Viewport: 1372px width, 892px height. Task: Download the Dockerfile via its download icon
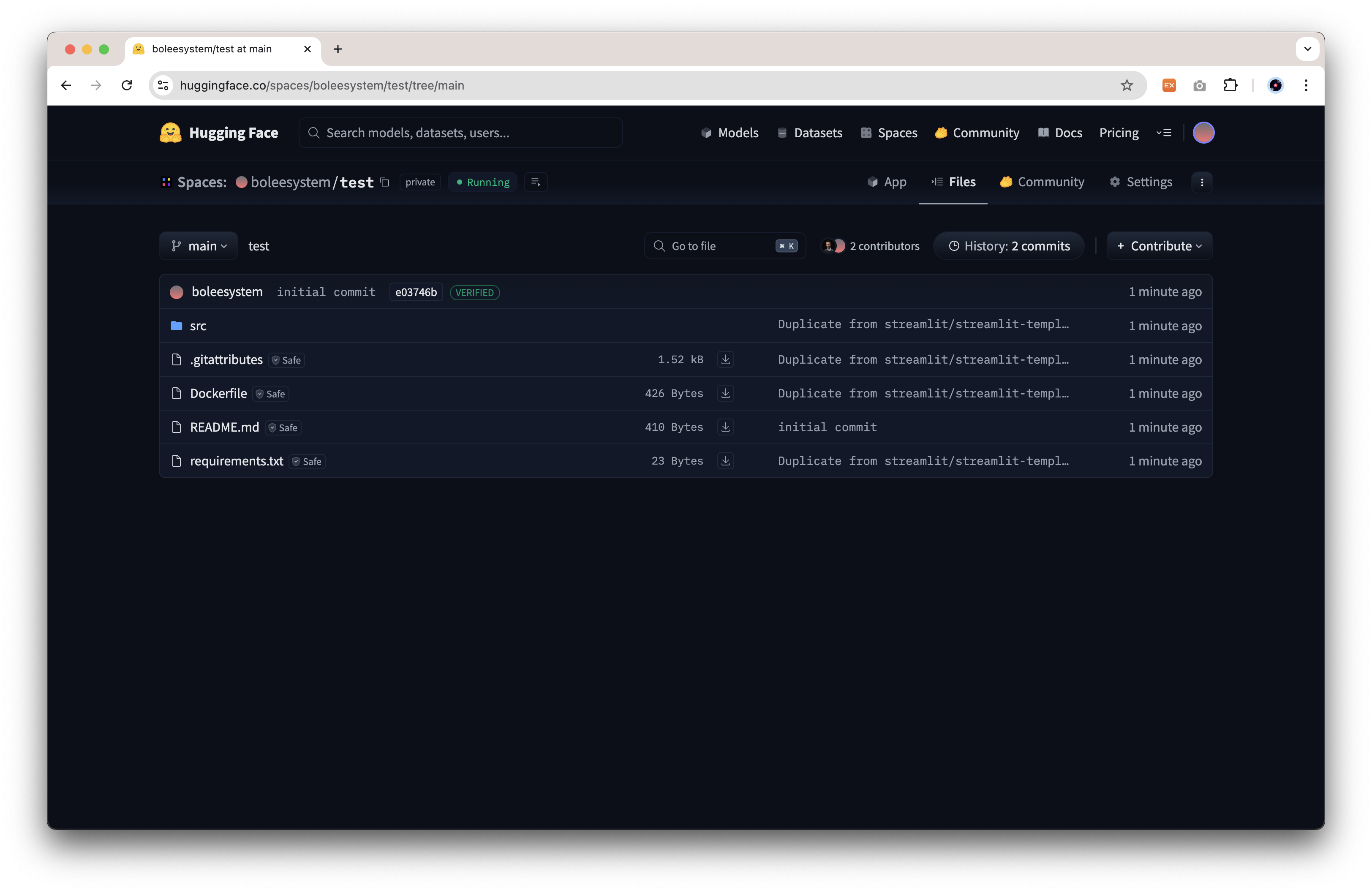[x=725, y=394]
